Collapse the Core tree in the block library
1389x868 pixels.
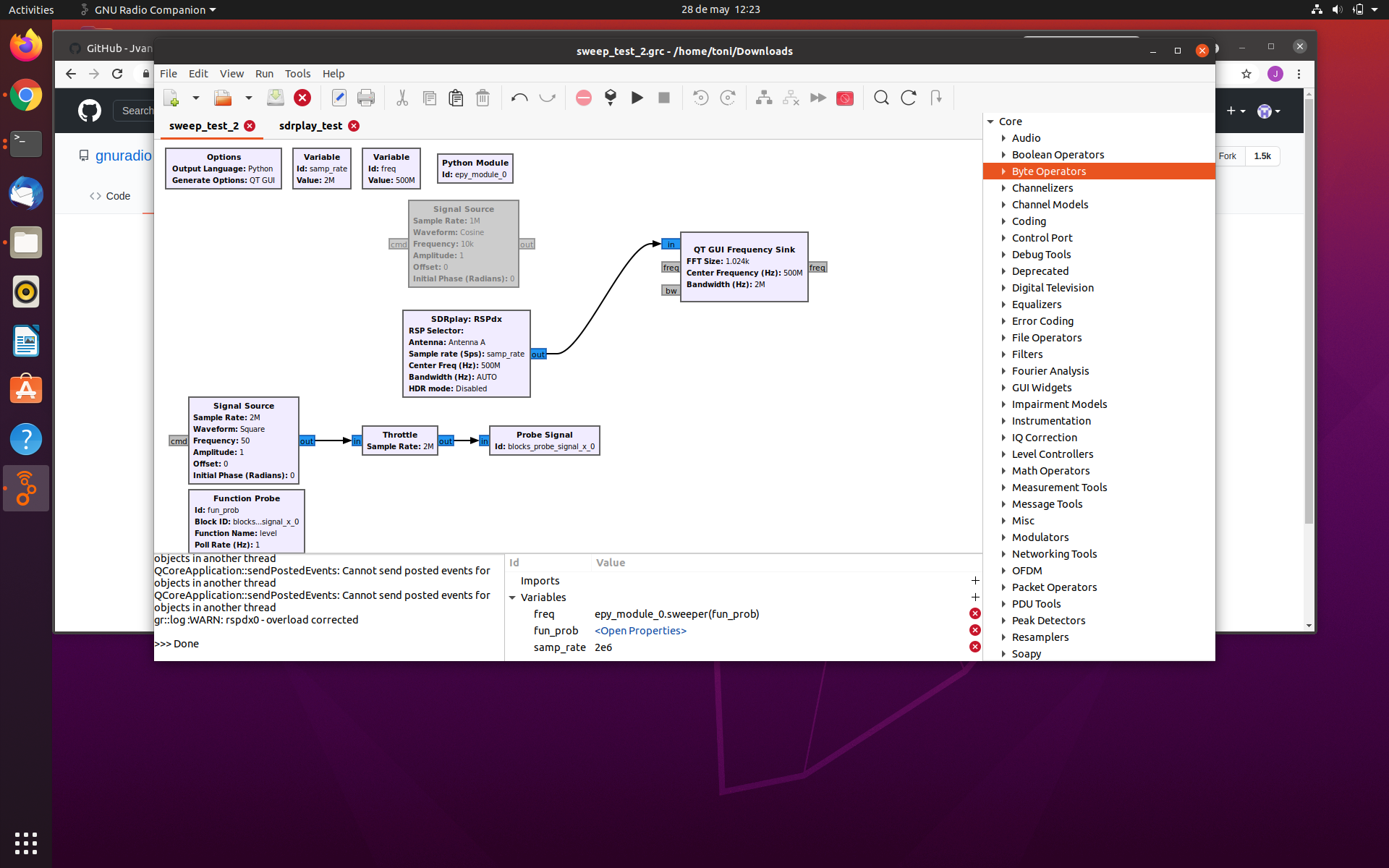click(x=989, y=121)
